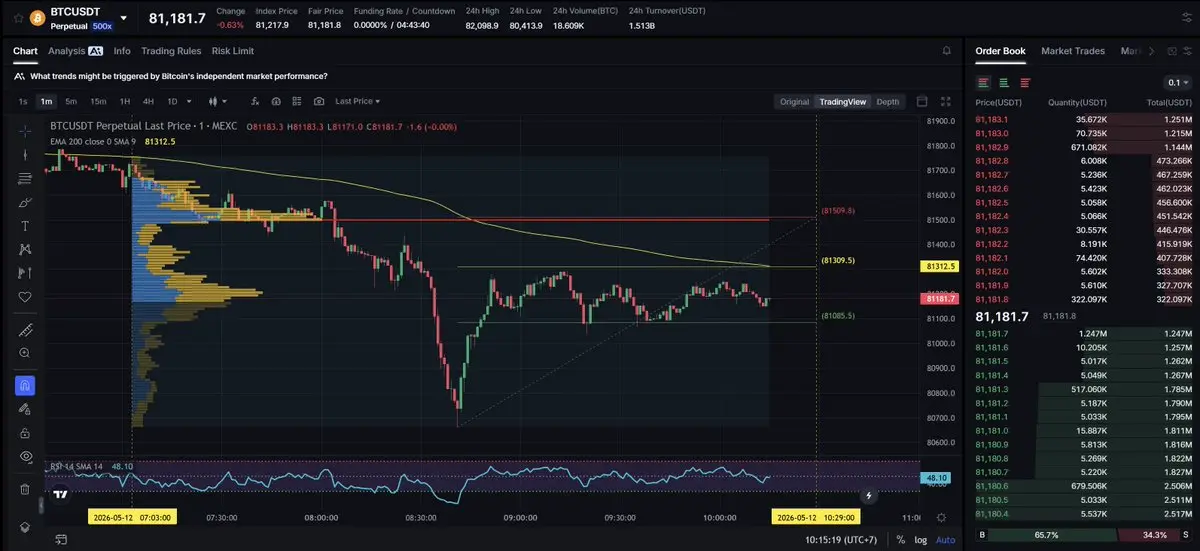Select the 1H timeframe
This screenshot has width=1200, height=551.
pos(125,101)
